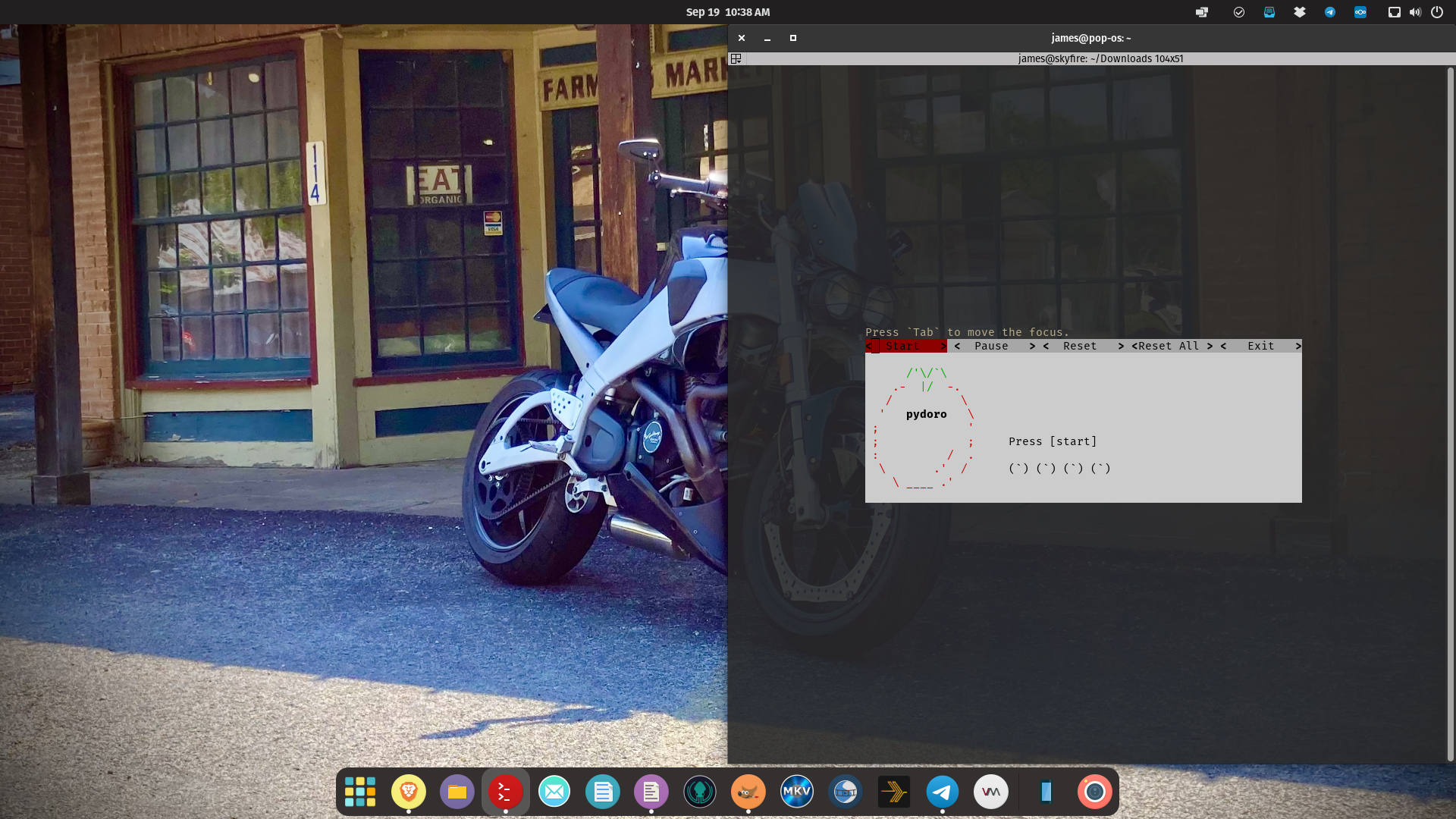This screenshot has height=819, width=1456.
Task: Click Pause in the pydoro timer
Action: [x=991, y=346]
